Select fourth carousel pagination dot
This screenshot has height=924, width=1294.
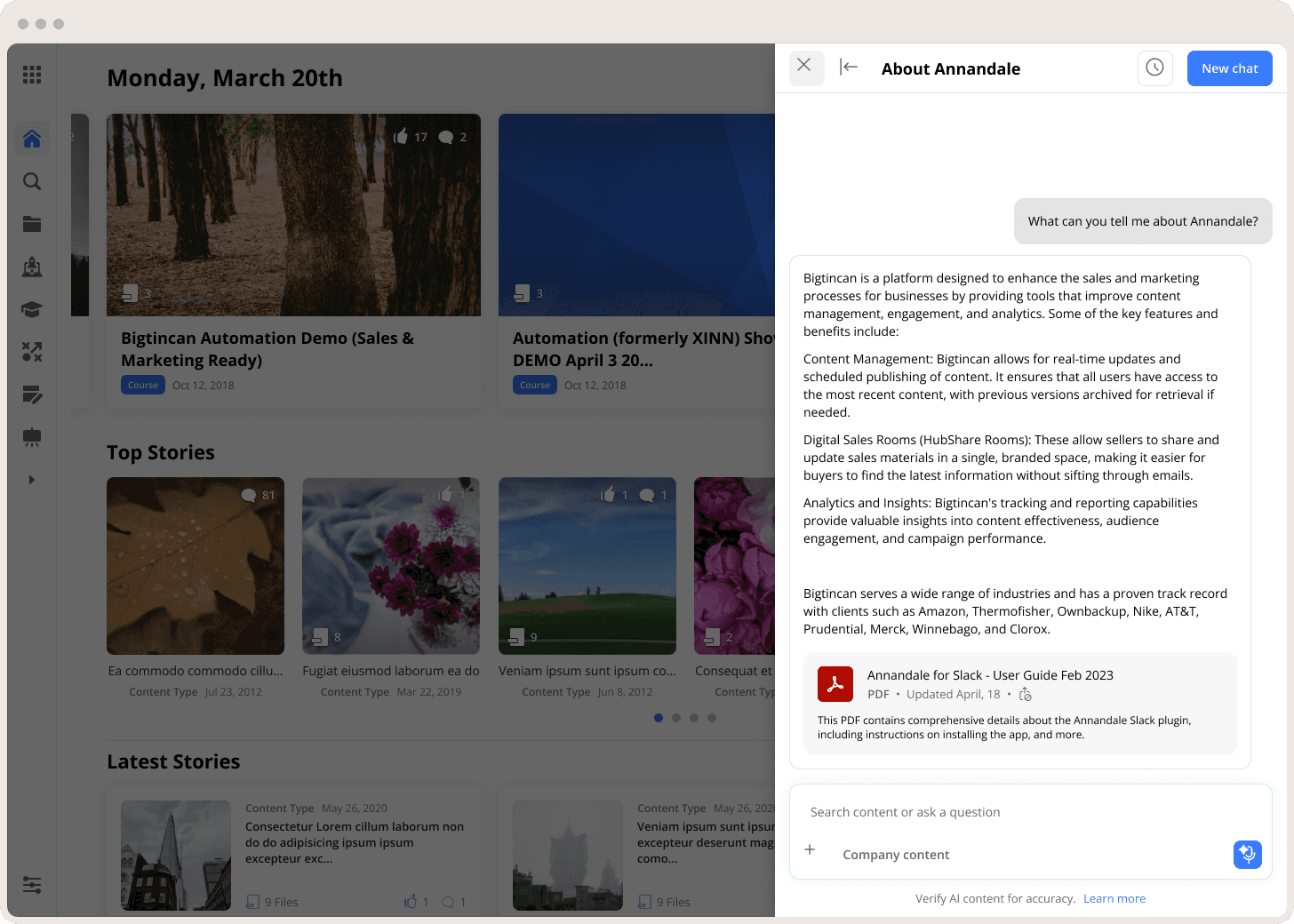click(712, 718)
